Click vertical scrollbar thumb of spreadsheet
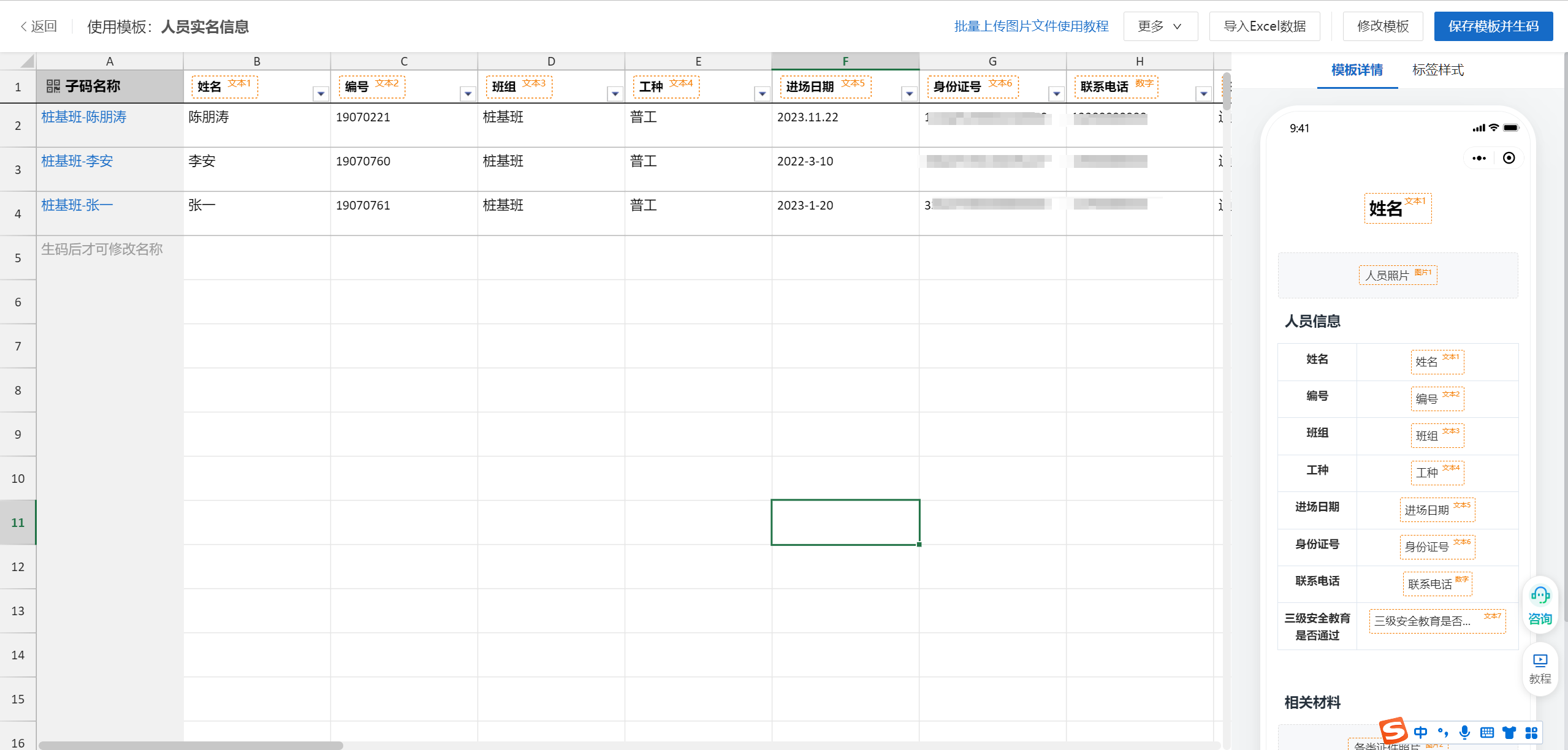This screenshot has height=750, width=1568. pos(1226,91)
